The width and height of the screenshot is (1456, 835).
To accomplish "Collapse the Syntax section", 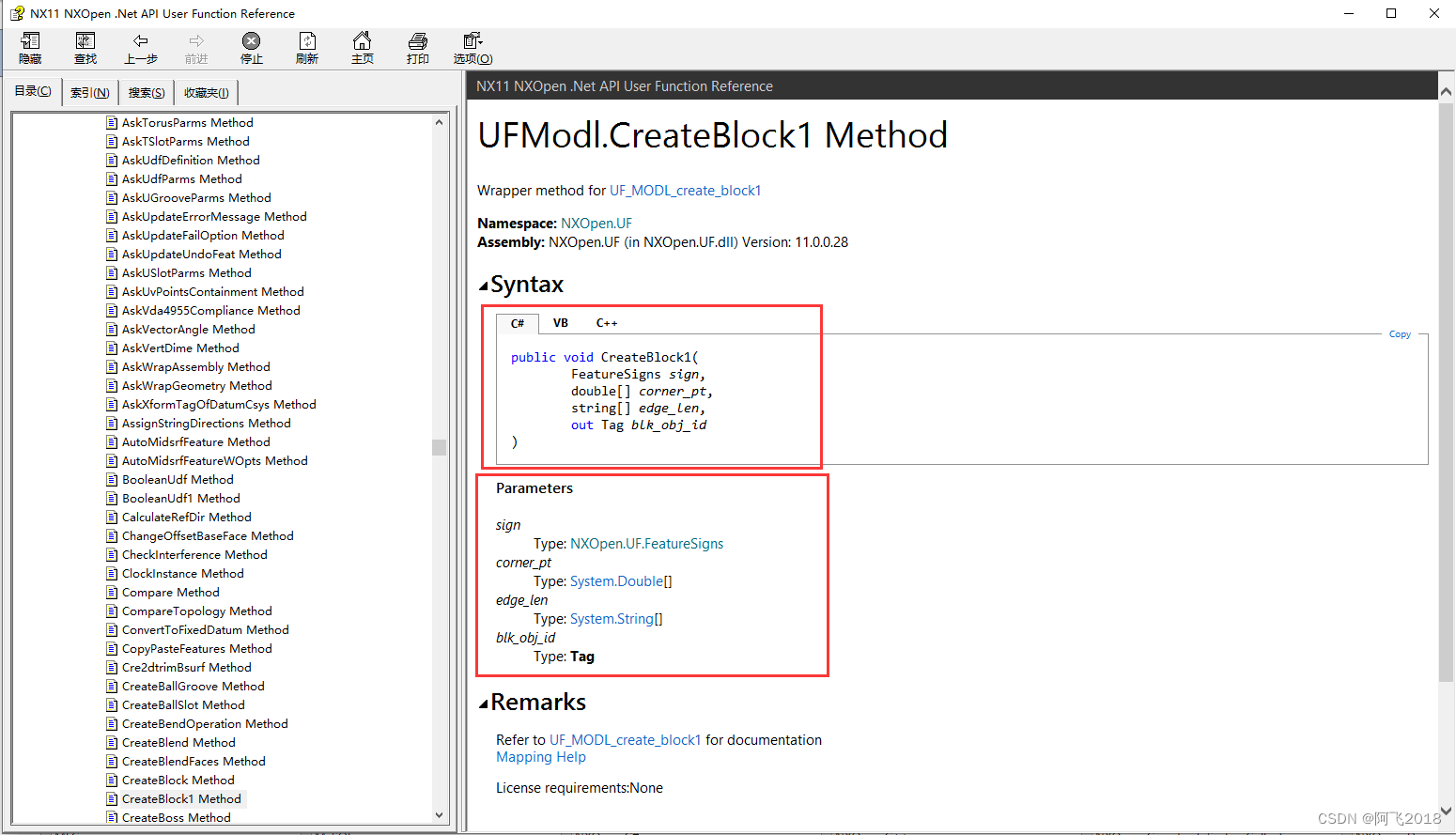I will click(x=483, y=286).
